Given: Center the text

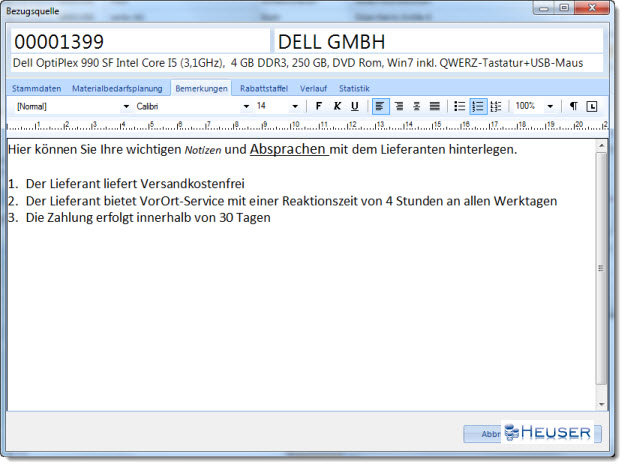Looking at the screenshot, I should point(417,106).
